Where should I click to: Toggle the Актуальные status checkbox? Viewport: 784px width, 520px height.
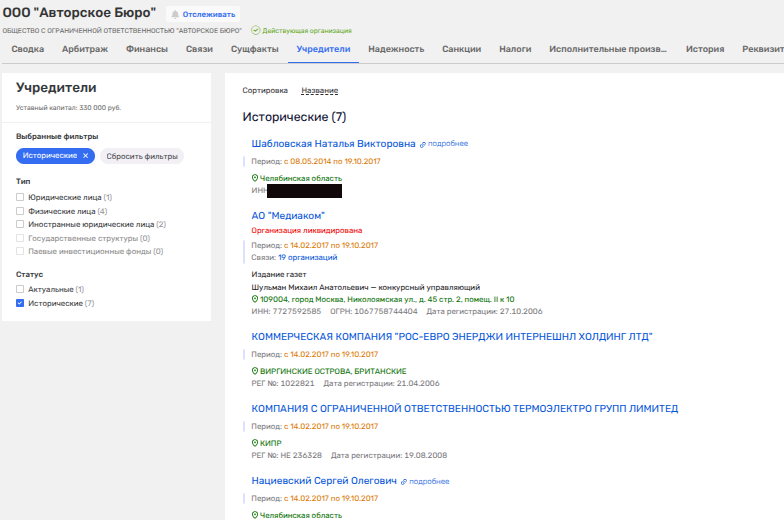(x=20, y=289)
